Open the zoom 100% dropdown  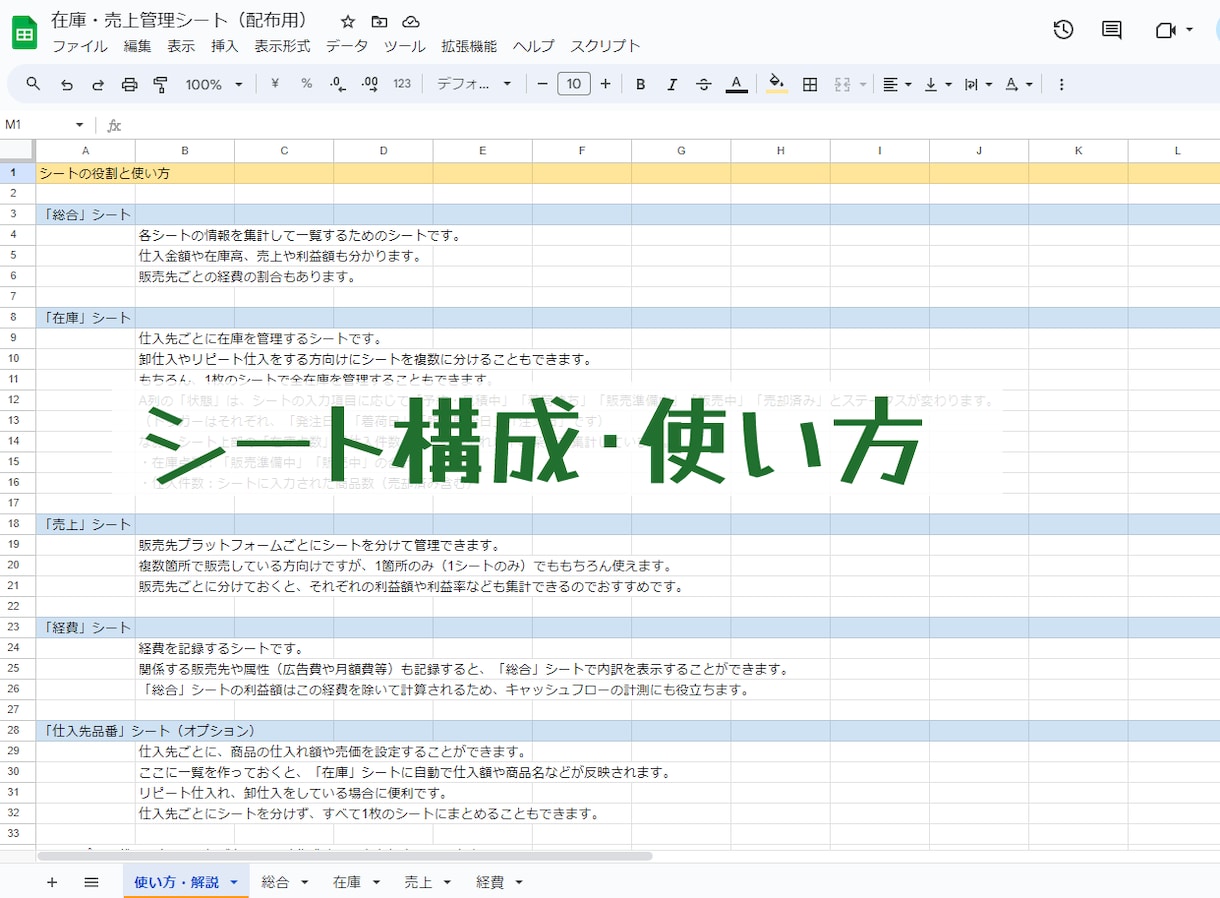(214, 84)
